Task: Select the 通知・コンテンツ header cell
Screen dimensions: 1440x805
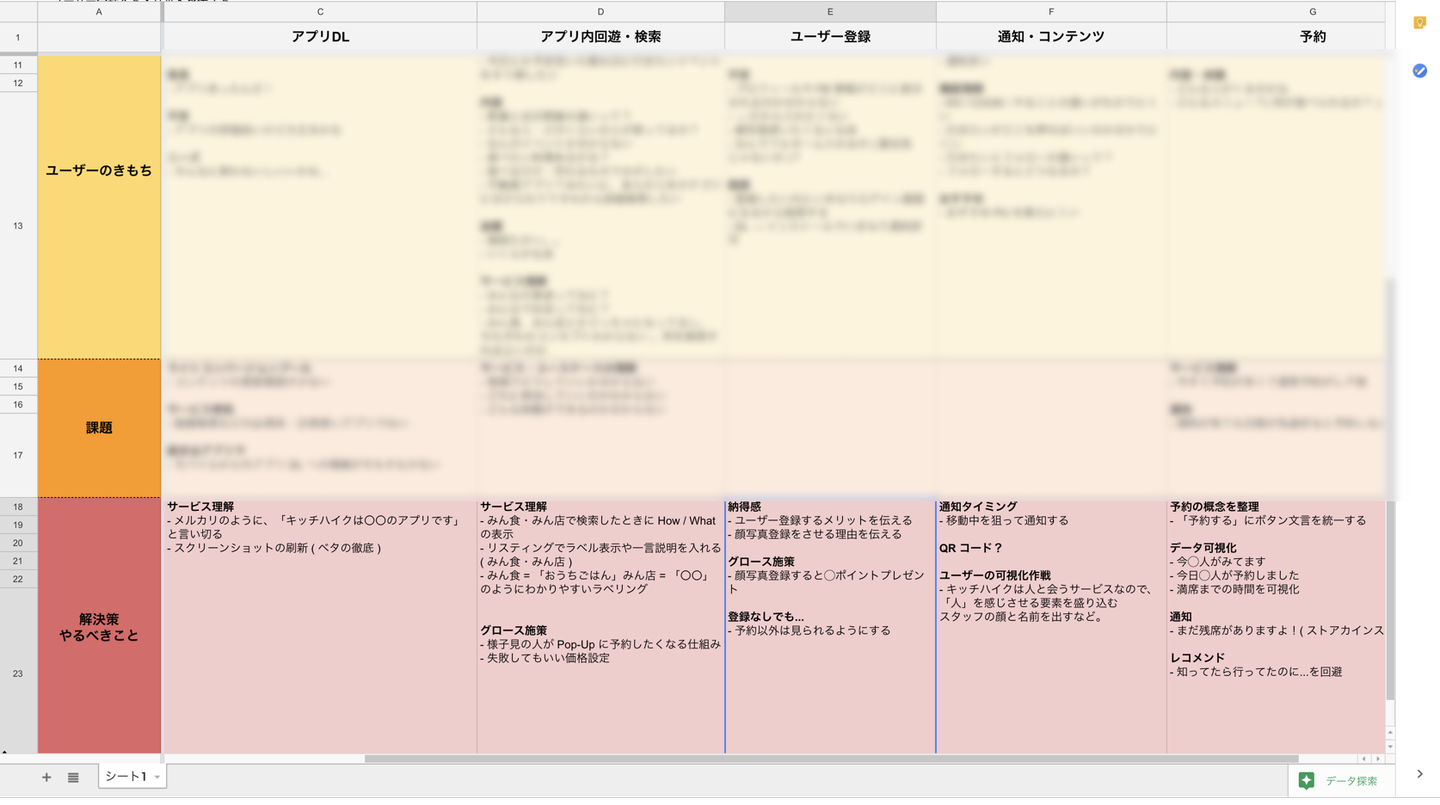Action: 1051,37
